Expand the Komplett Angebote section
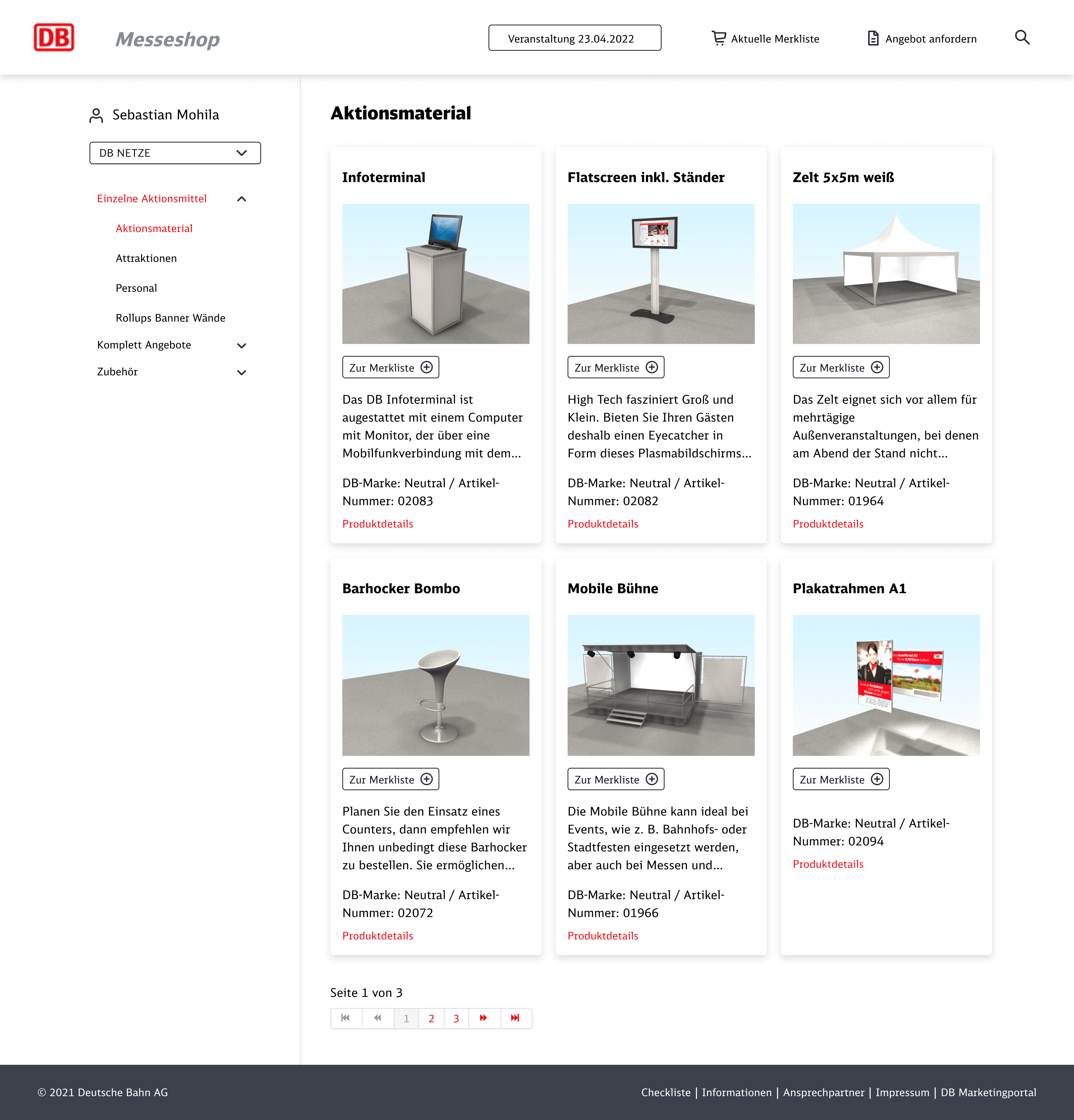The height and width of the screenshot is (1120, 1074). 242,345
